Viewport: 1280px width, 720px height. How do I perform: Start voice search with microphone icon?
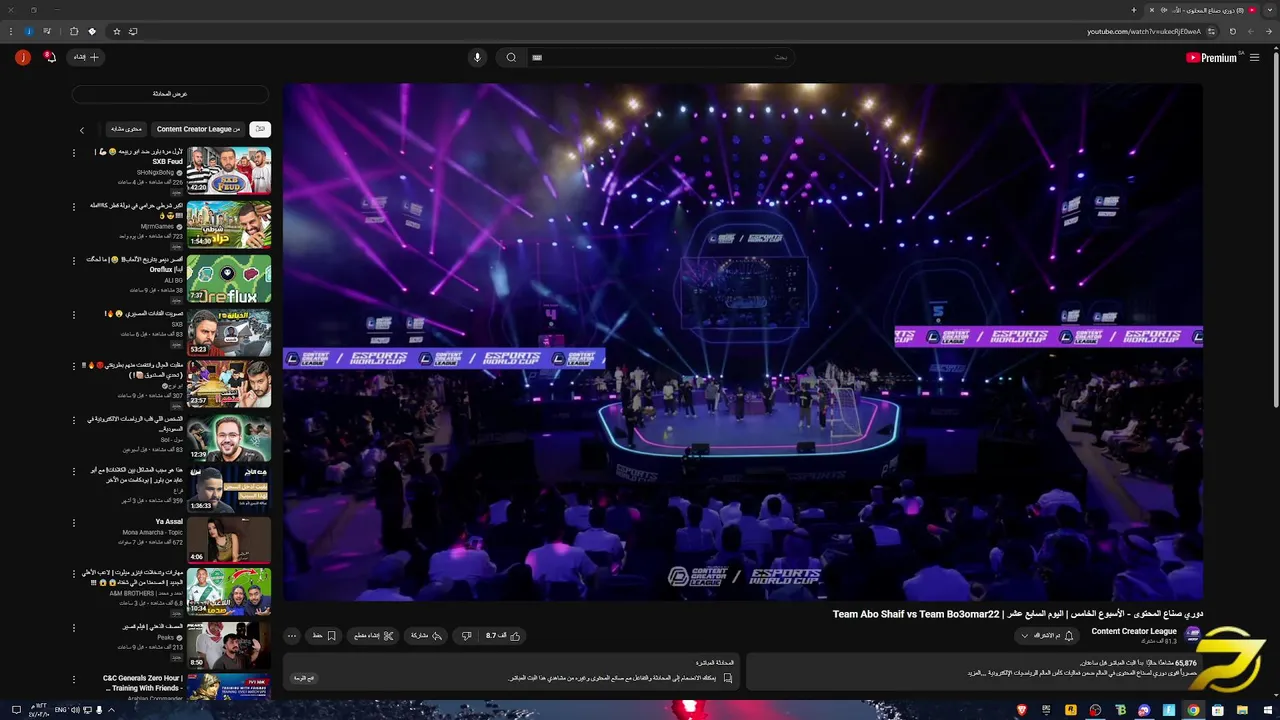(477, 57)
